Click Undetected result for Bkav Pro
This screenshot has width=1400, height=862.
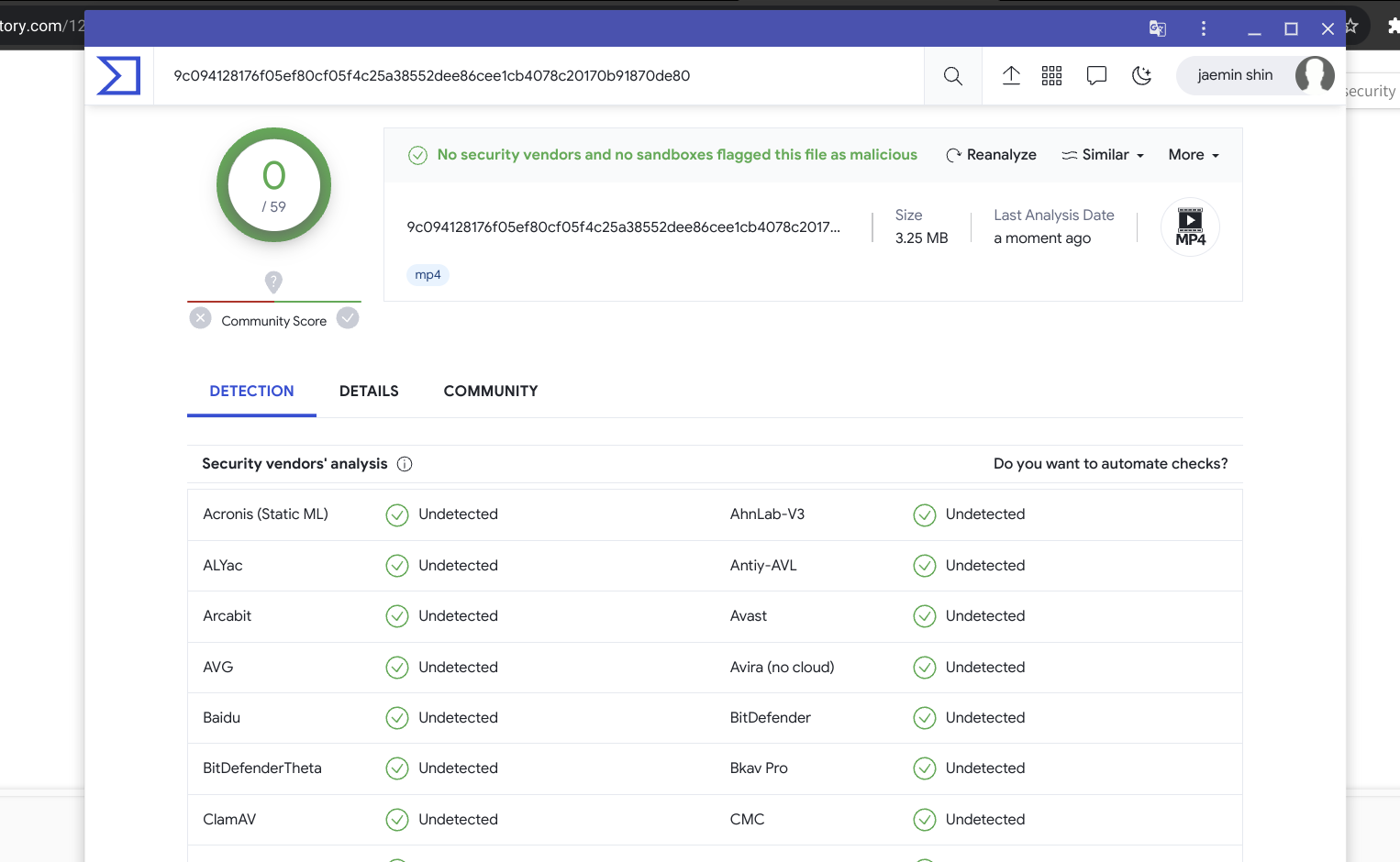point(985,768)
